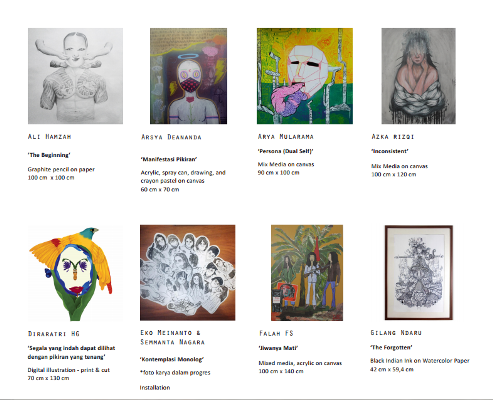Select the title 'Persona (Dual Self)'
The height and width of the screenshot is (400, 493).
tap(285, 151)
